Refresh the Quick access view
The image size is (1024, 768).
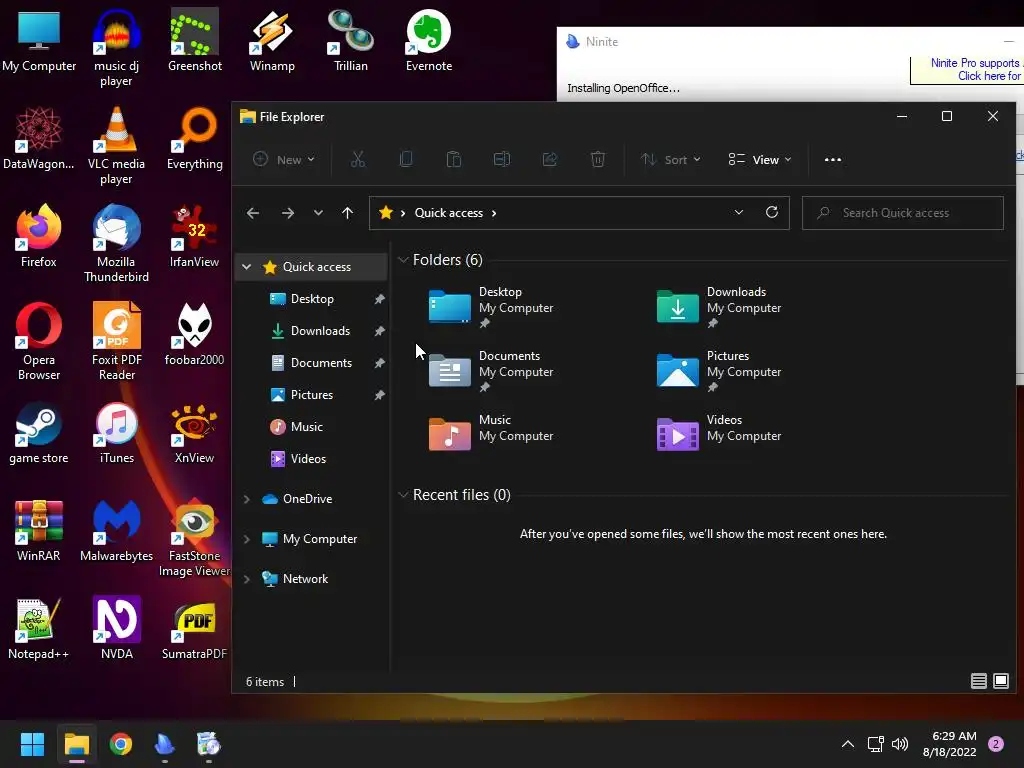point(772,212)
